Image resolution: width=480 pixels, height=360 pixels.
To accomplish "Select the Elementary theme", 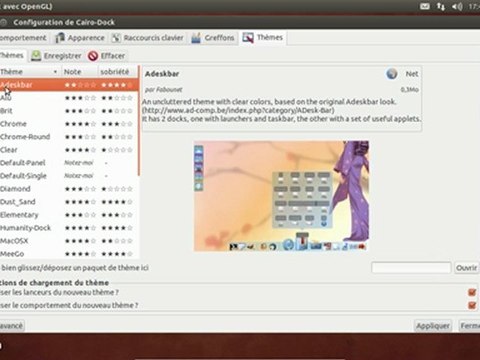I will pos(69,215).
